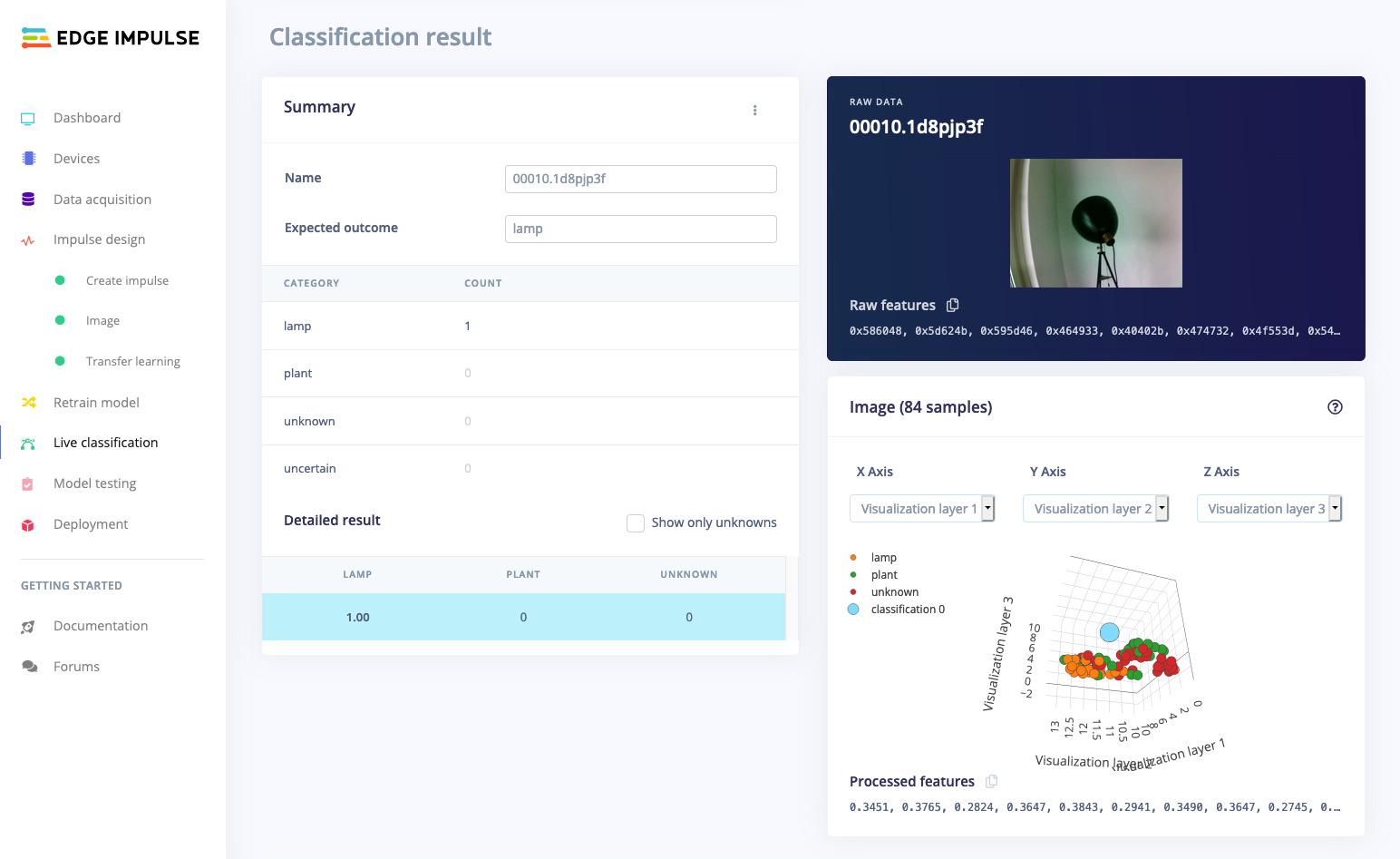Viewport: 1400px width, 859px height.
Task: Click the Devices chip icon in sidebar
Action: [28, 159]
